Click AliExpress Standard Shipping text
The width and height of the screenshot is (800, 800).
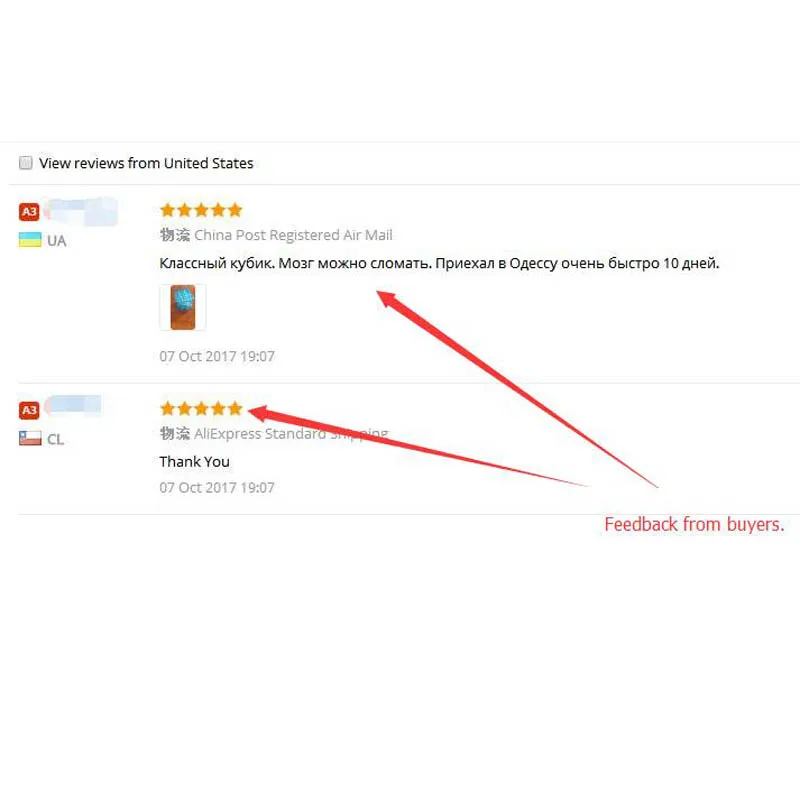pos(291,433)
